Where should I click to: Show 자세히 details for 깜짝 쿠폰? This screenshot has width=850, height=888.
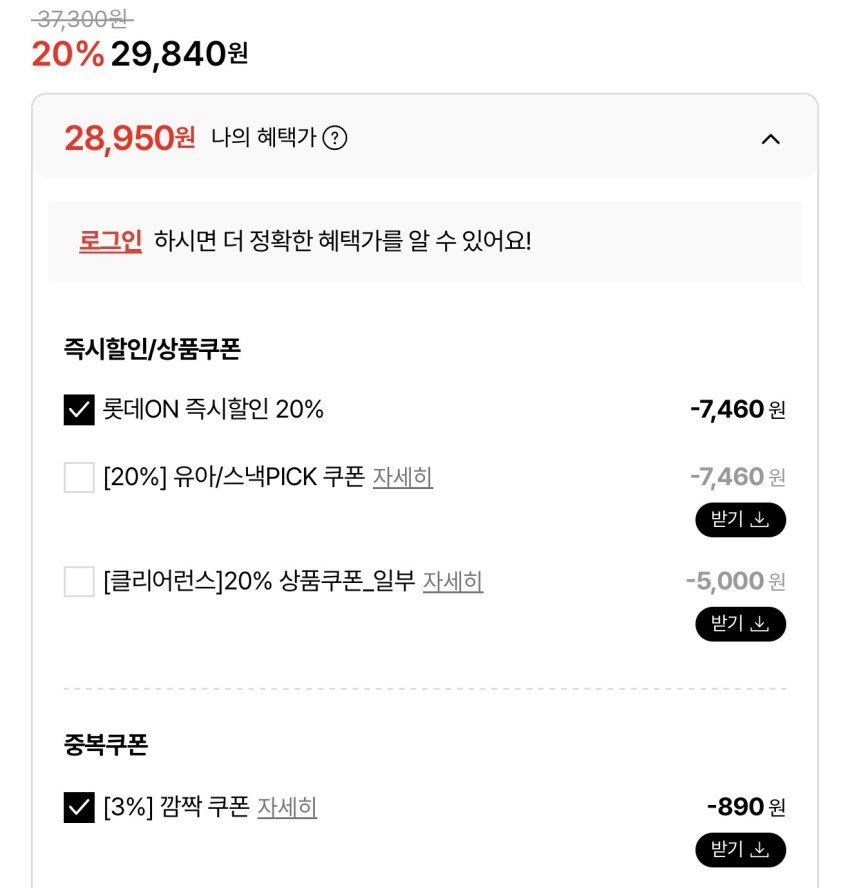(287, 807)
